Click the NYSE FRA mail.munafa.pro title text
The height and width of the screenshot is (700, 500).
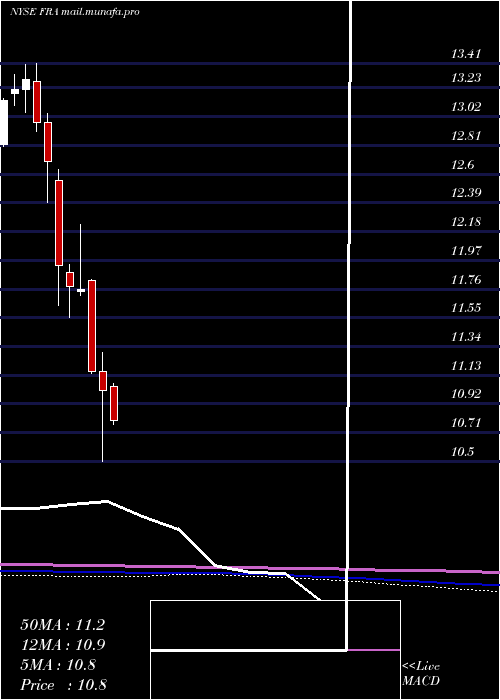click(x=75, y=12)
